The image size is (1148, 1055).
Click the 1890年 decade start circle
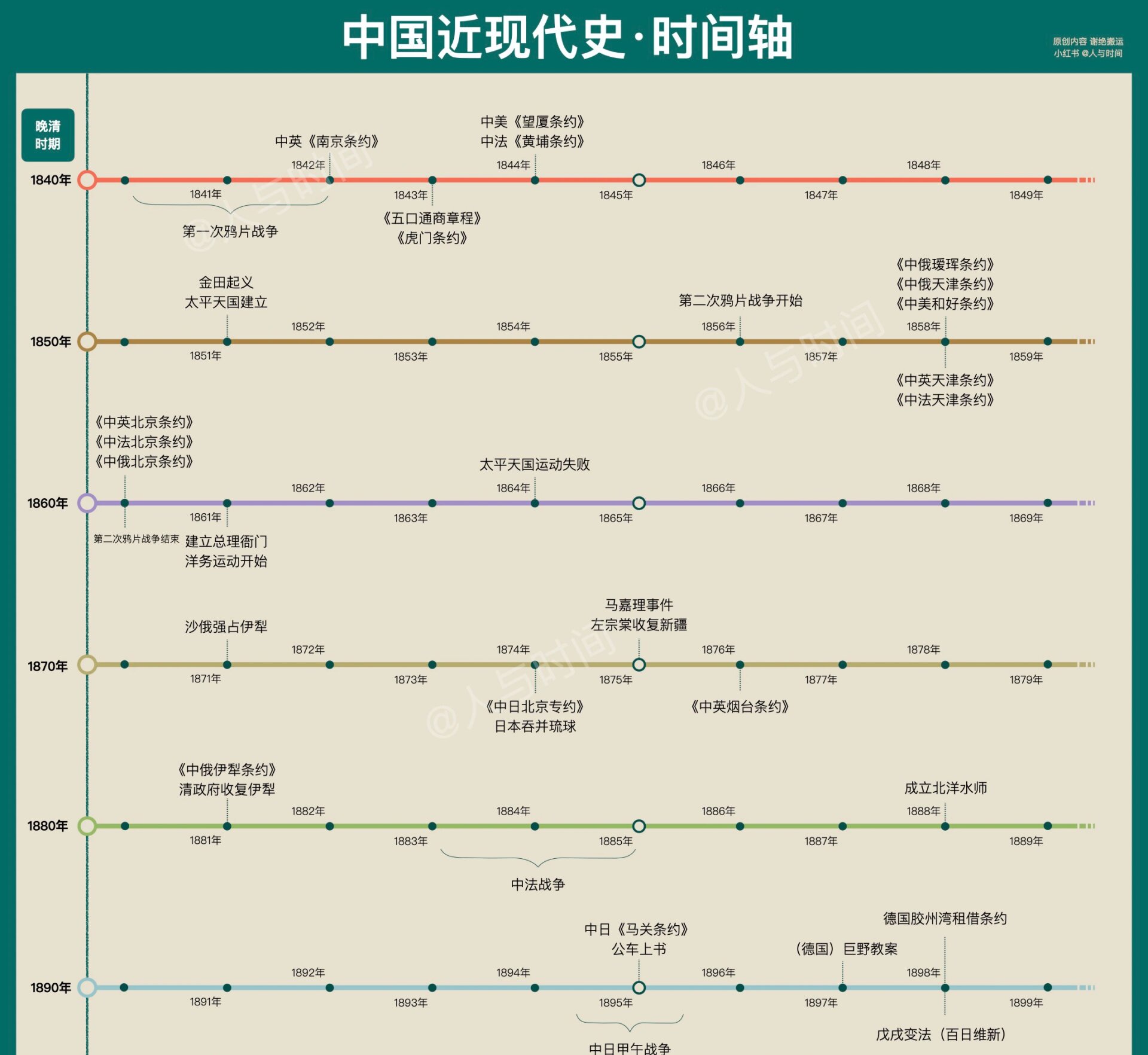(x=87, y=987)
